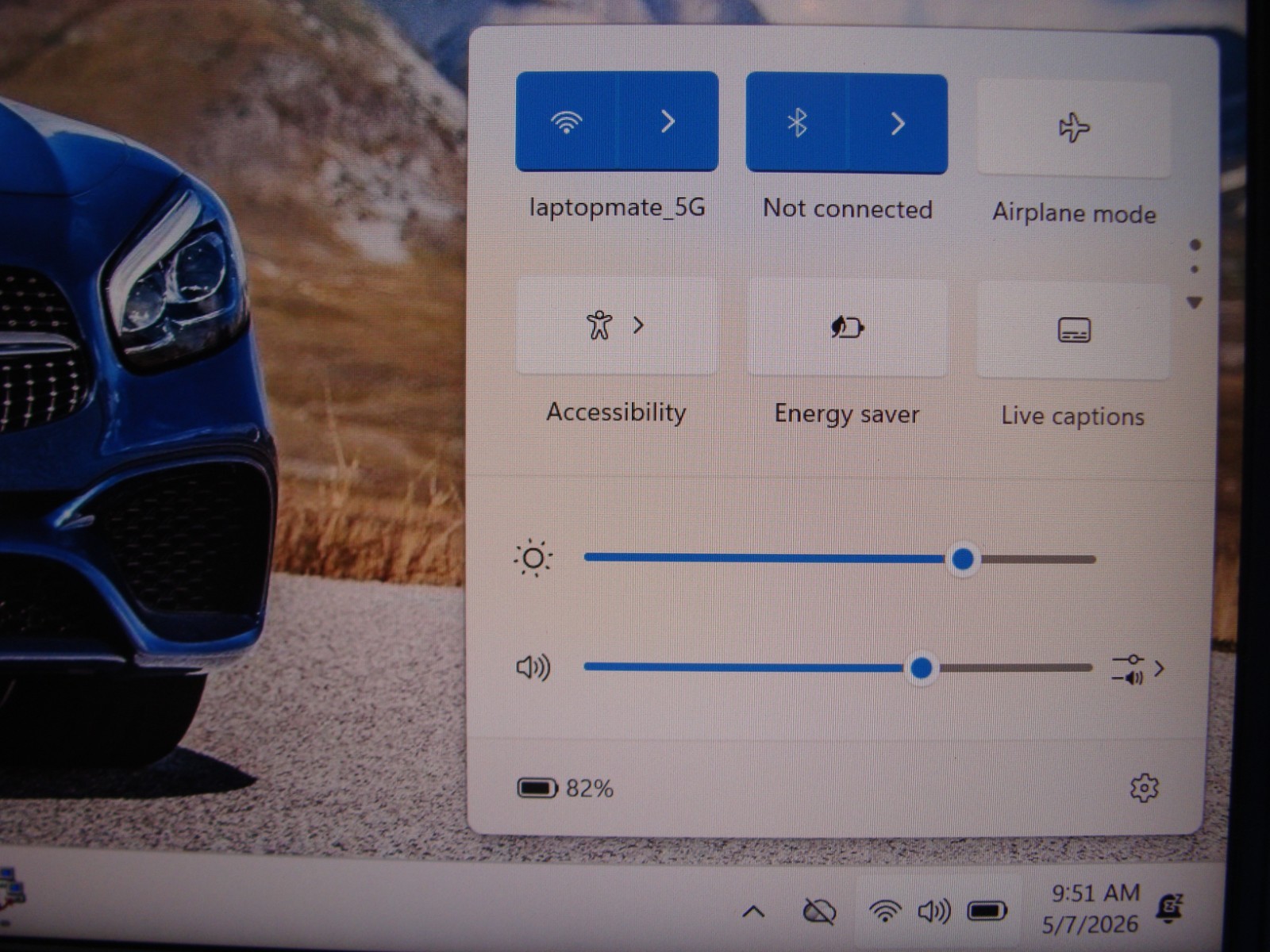This screenshot has height=952, width=1270.
Task: Open the Accessibility quick settings
Action: point(616,325)
